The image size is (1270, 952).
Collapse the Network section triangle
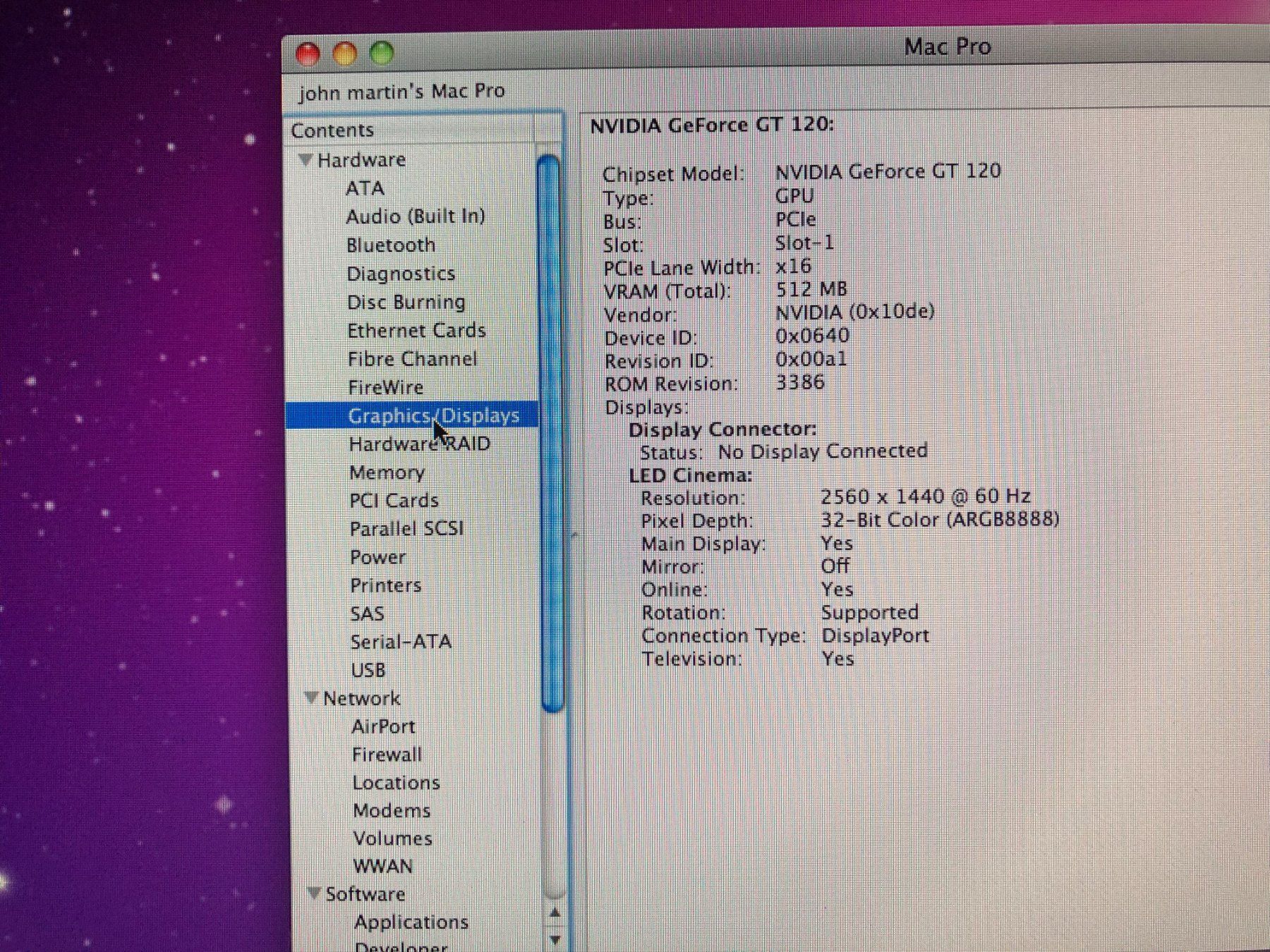[x=311, y=697]
